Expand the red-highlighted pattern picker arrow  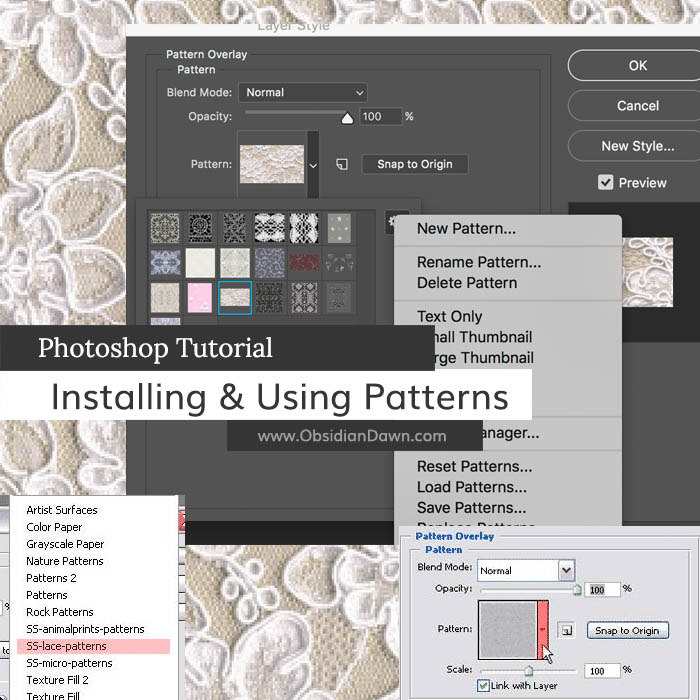coord(543,630)
